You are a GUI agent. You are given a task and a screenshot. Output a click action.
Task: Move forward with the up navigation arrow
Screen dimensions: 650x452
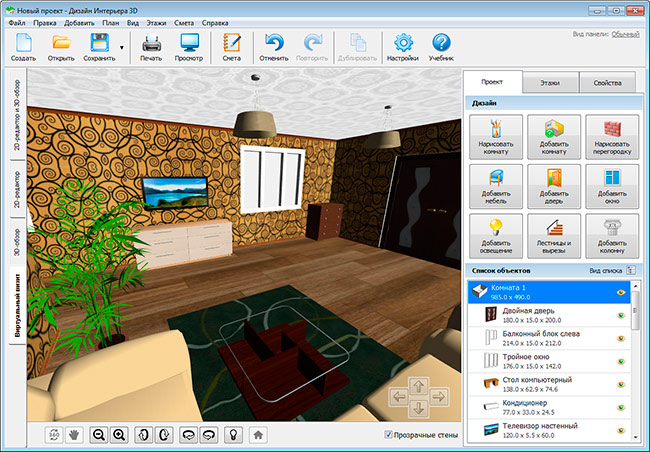point(419,386)
